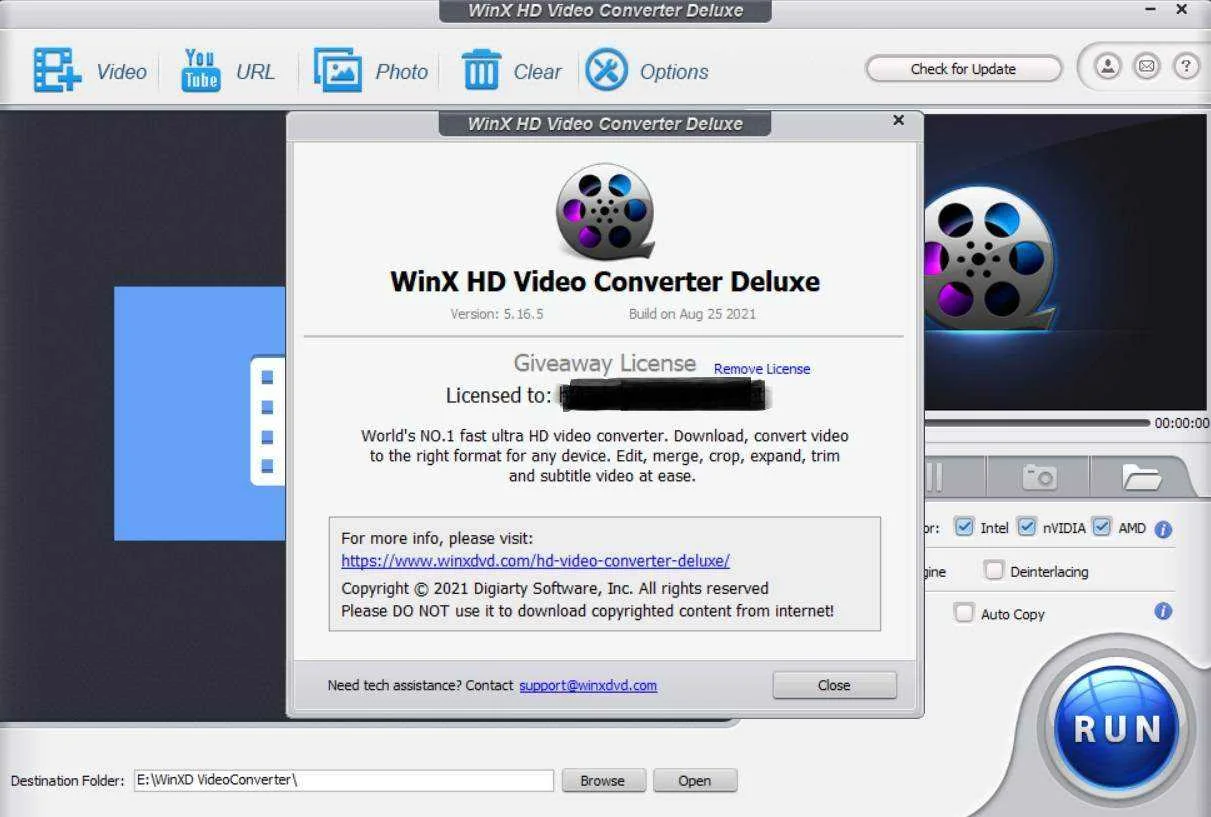Open the YouTube URL downloader
The image size is (1211, 817).
[x=227, y=71]
